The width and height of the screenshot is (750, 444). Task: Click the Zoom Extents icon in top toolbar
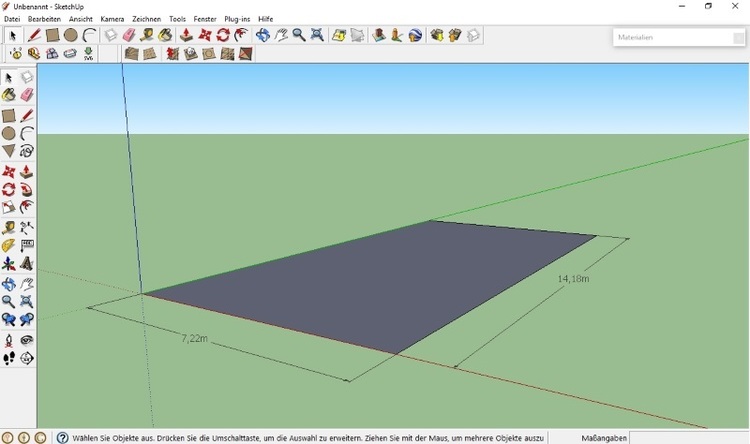point(317,35)
